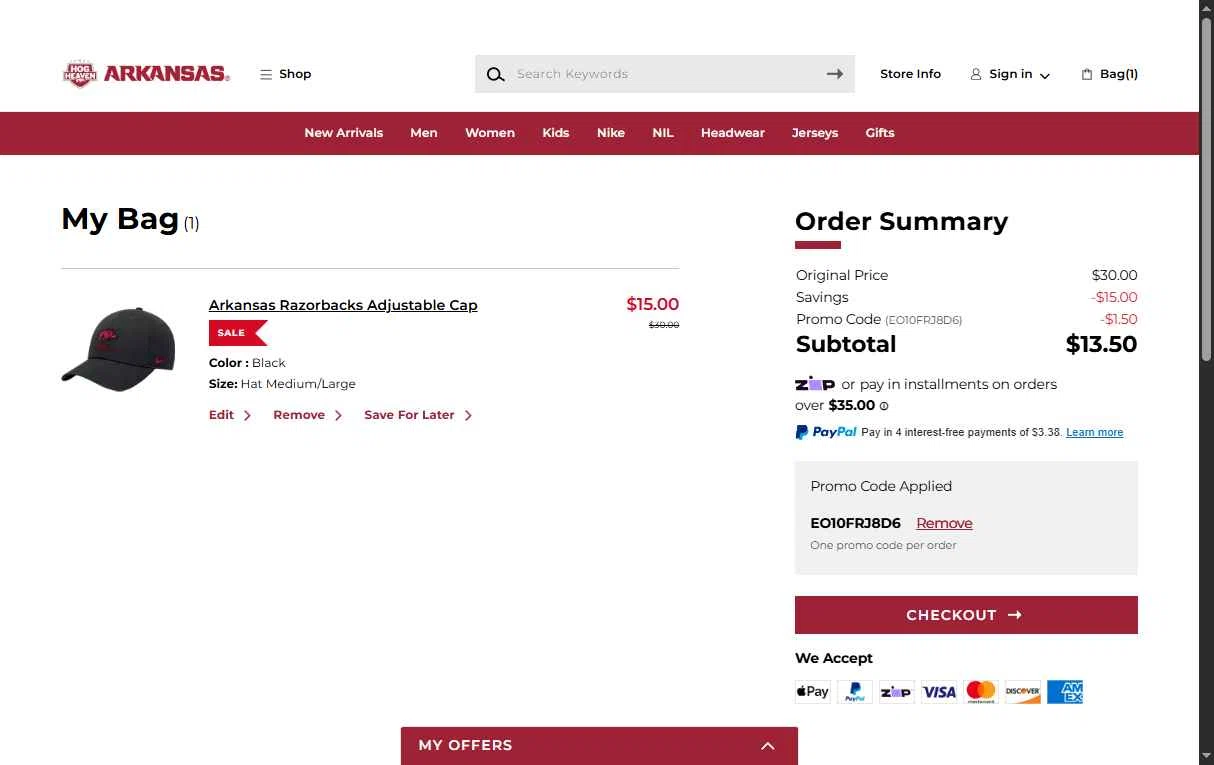Open the Shop hamburger menu
1214x765 pixels.
(285, 74)
